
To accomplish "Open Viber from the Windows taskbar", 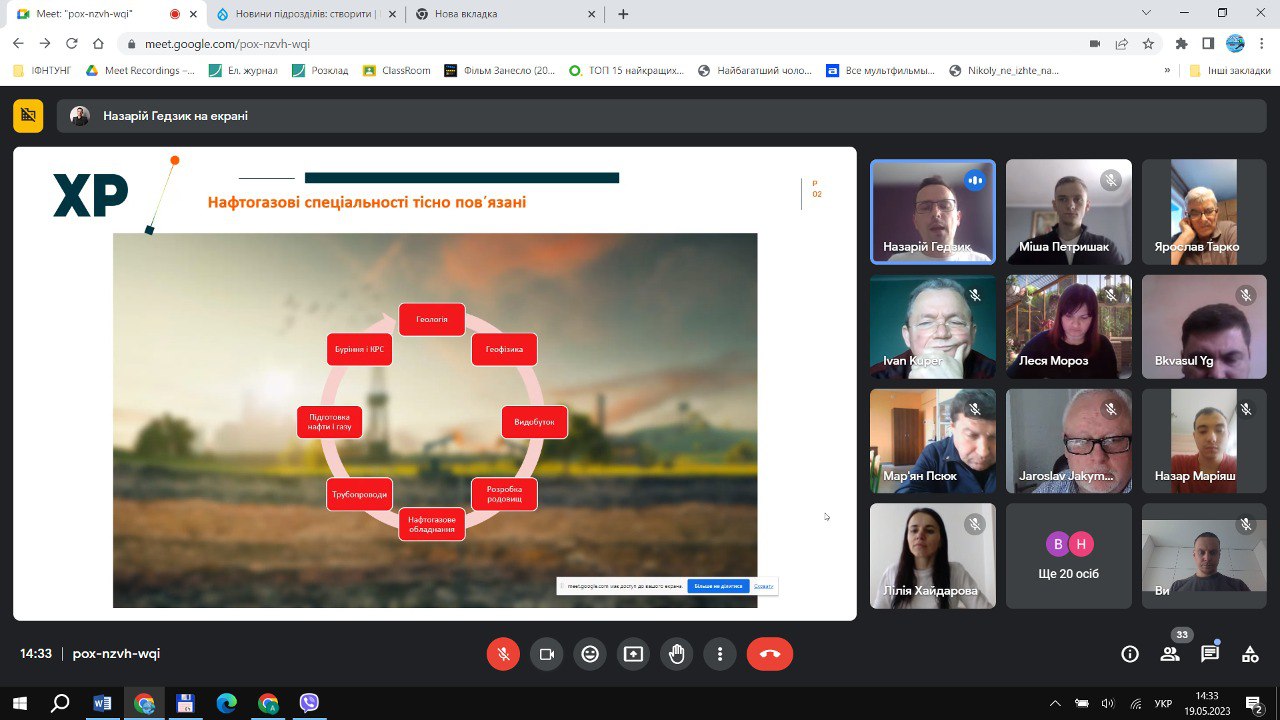I will 309,703.
